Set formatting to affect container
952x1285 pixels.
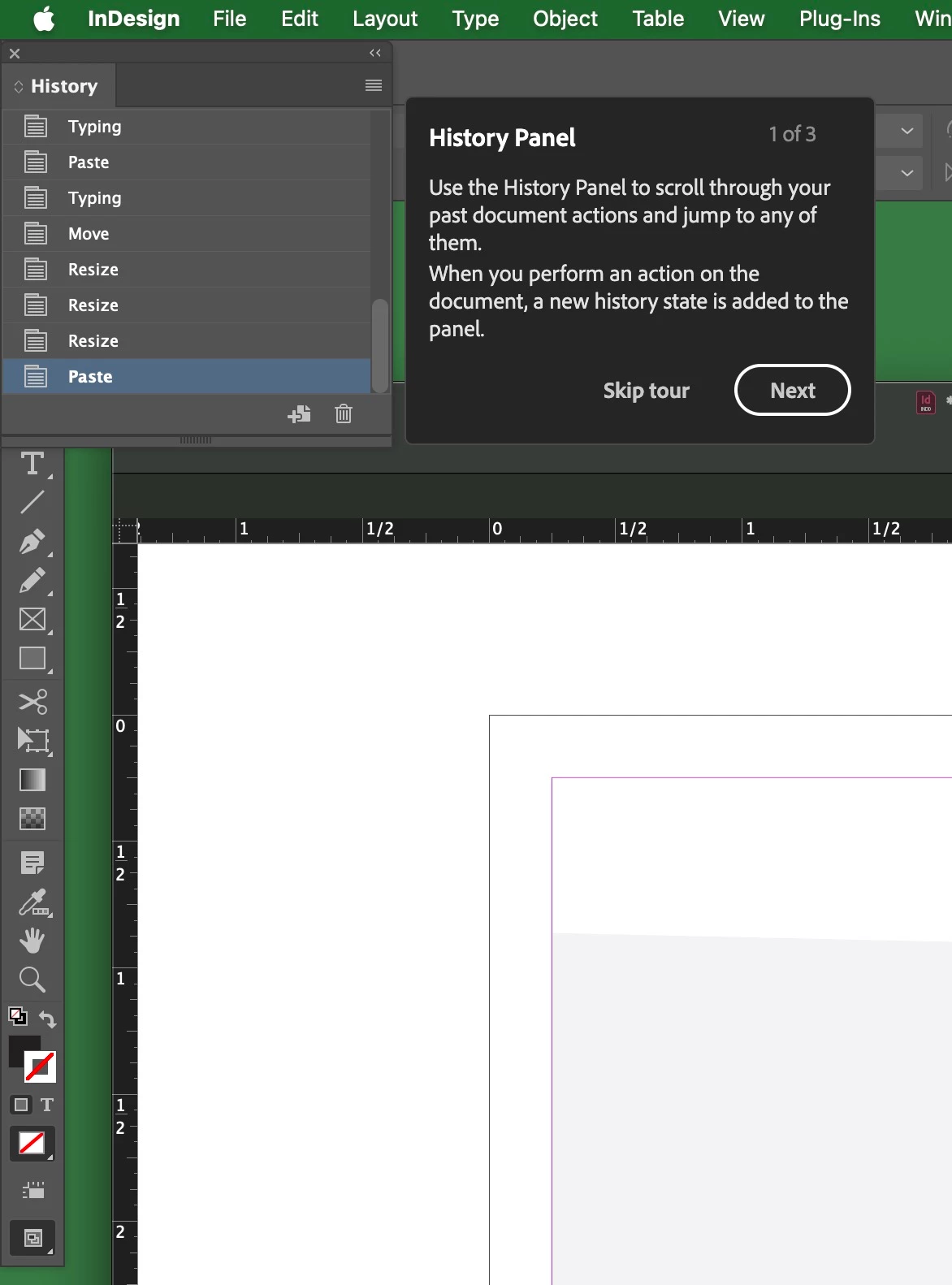[x=21, y=1105]
